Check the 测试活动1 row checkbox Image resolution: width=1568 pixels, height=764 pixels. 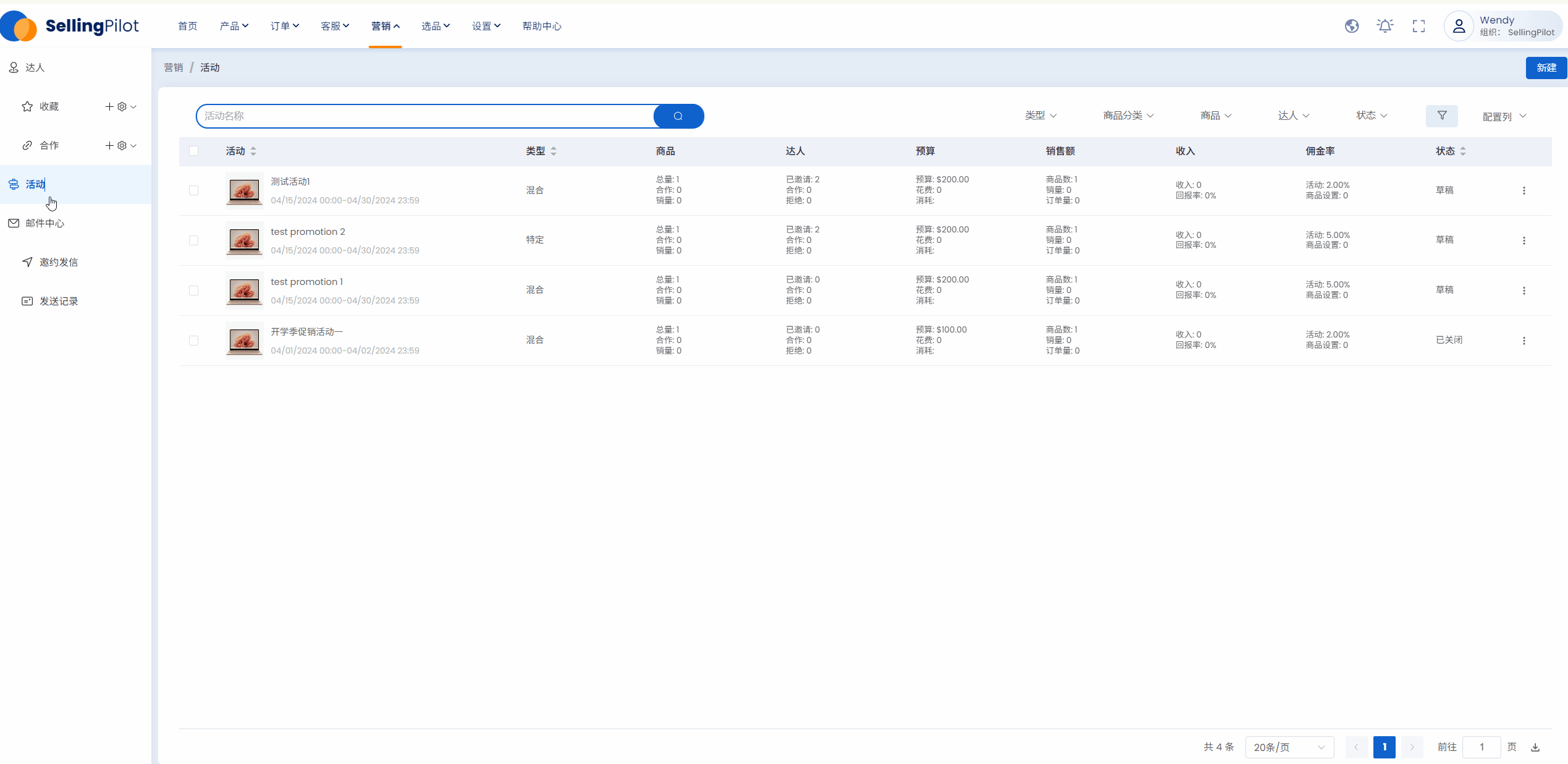point(193,190)
